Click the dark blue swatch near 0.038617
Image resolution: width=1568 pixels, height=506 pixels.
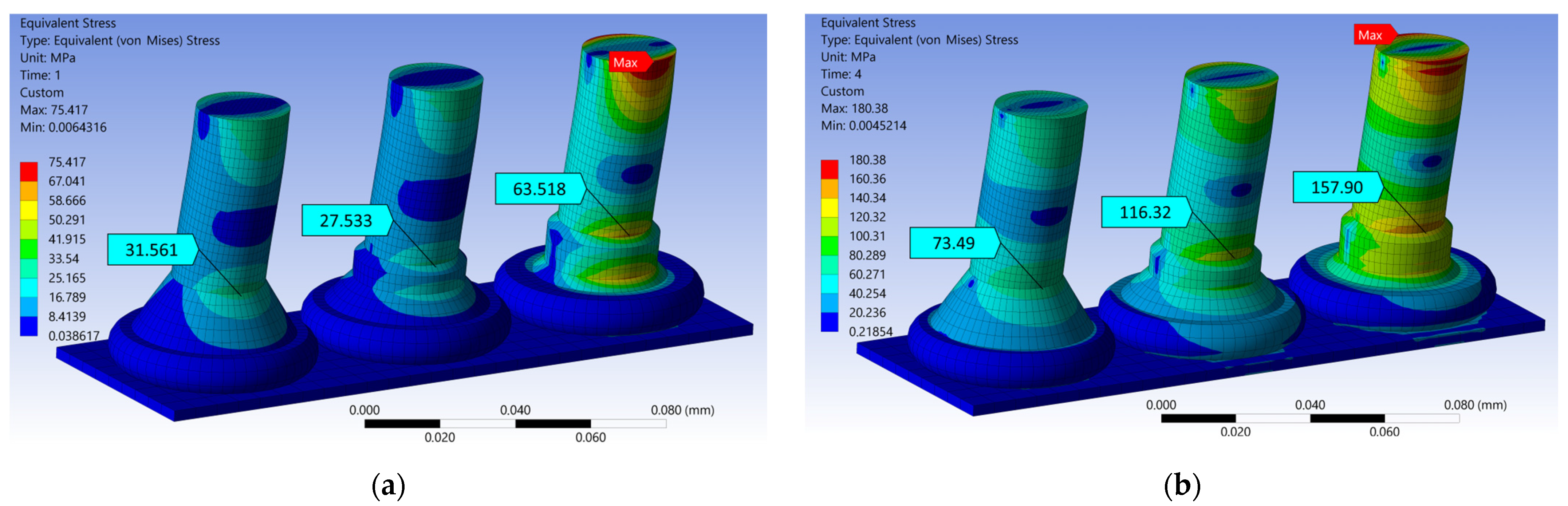tap(29, 326)
